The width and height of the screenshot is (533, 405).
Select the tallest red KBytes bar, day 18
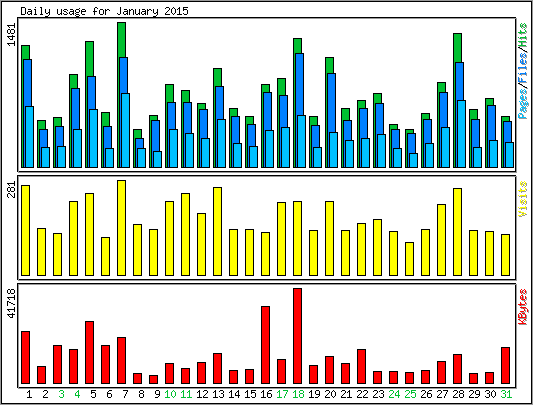297,336
